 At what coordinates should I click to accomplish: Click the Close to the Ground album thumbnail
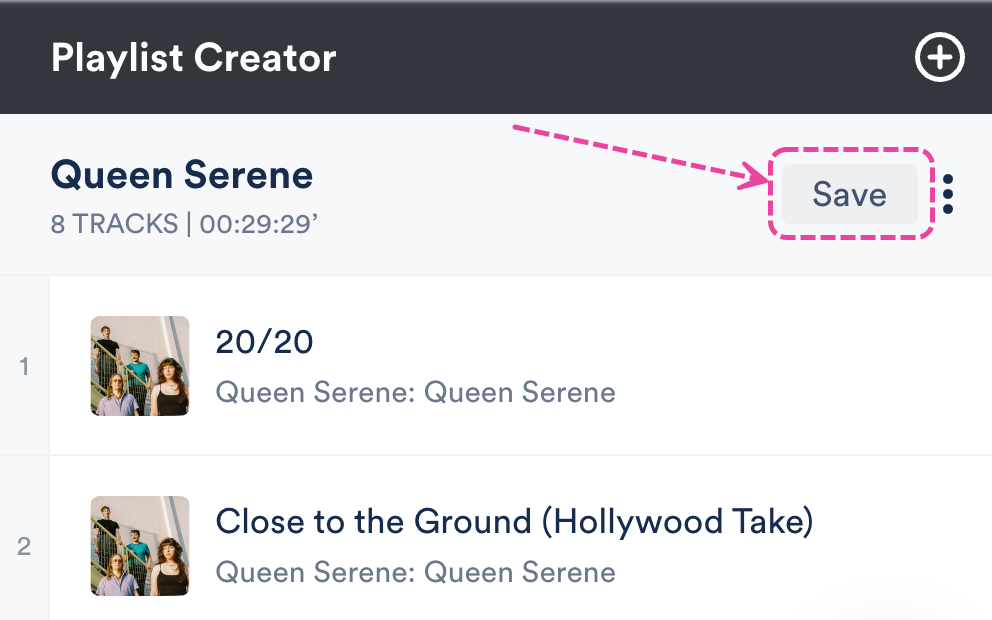140,546
